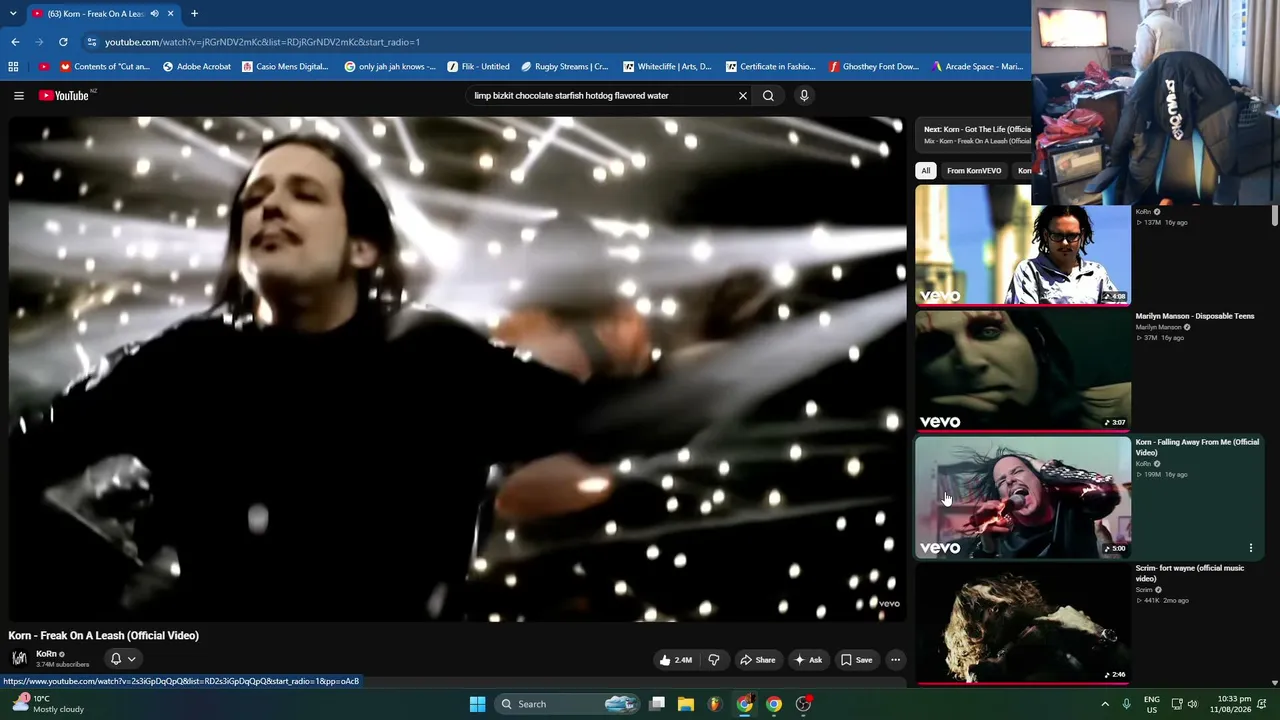This screenshot has height=720, width=1280.
Task: Open the Chrome tab search dropdown
Action: pyautogui.click(x=13, y=14)
